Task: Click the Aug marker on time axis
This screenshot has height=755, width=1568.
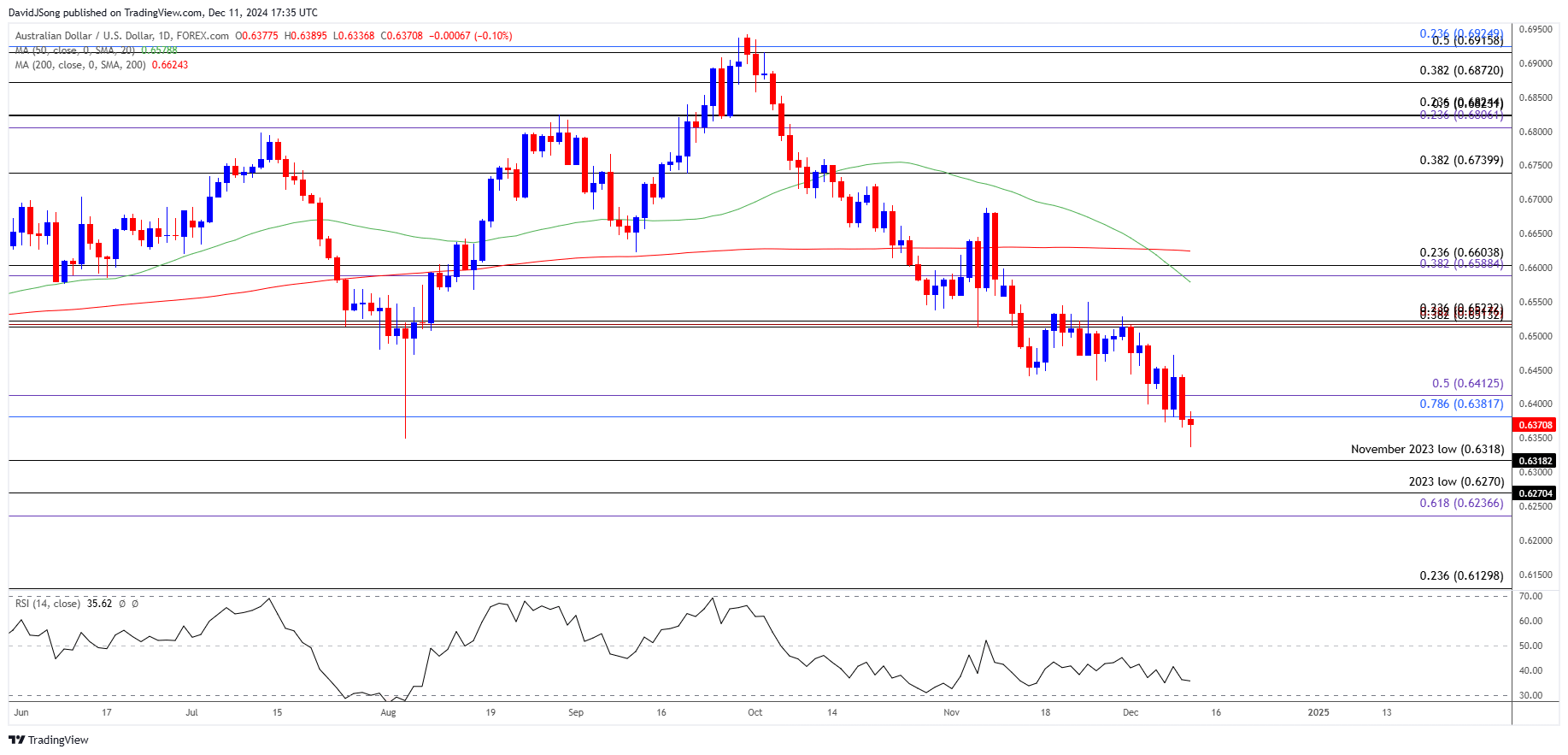Action: point(388,712)
